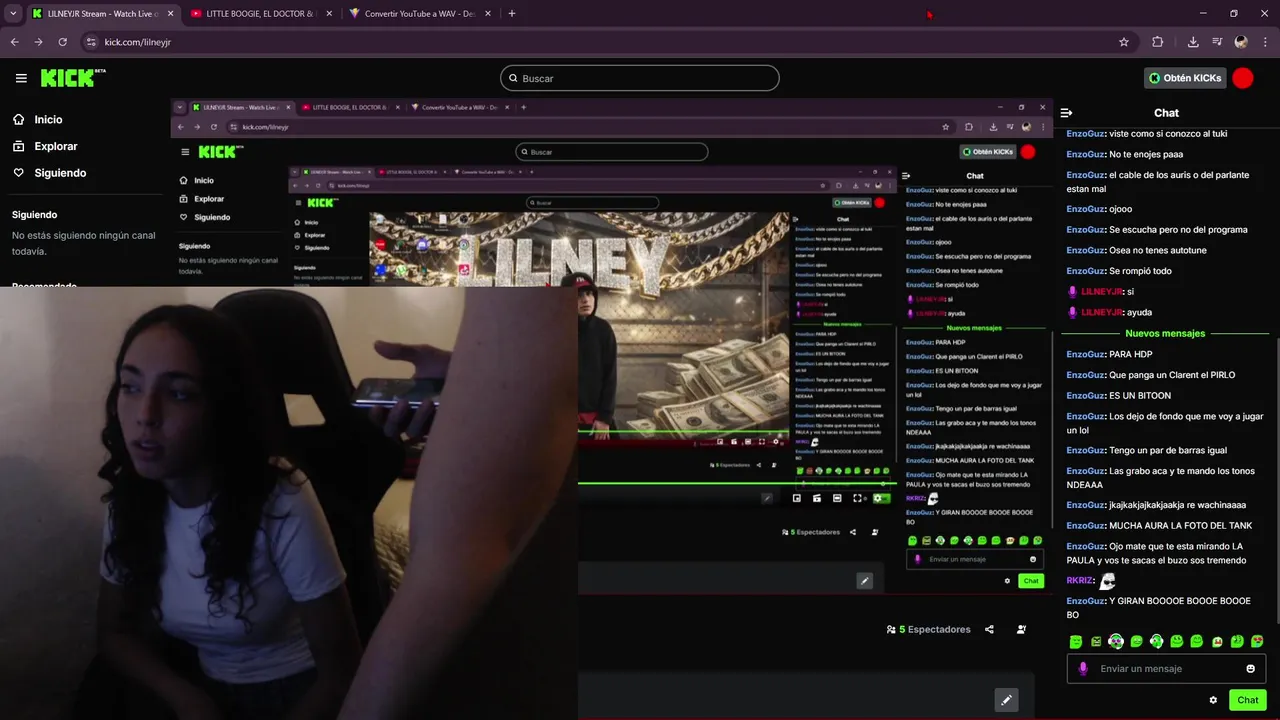The image size is (1280, 720).
Task: Go back in browser history
Action: click(14, 42)
